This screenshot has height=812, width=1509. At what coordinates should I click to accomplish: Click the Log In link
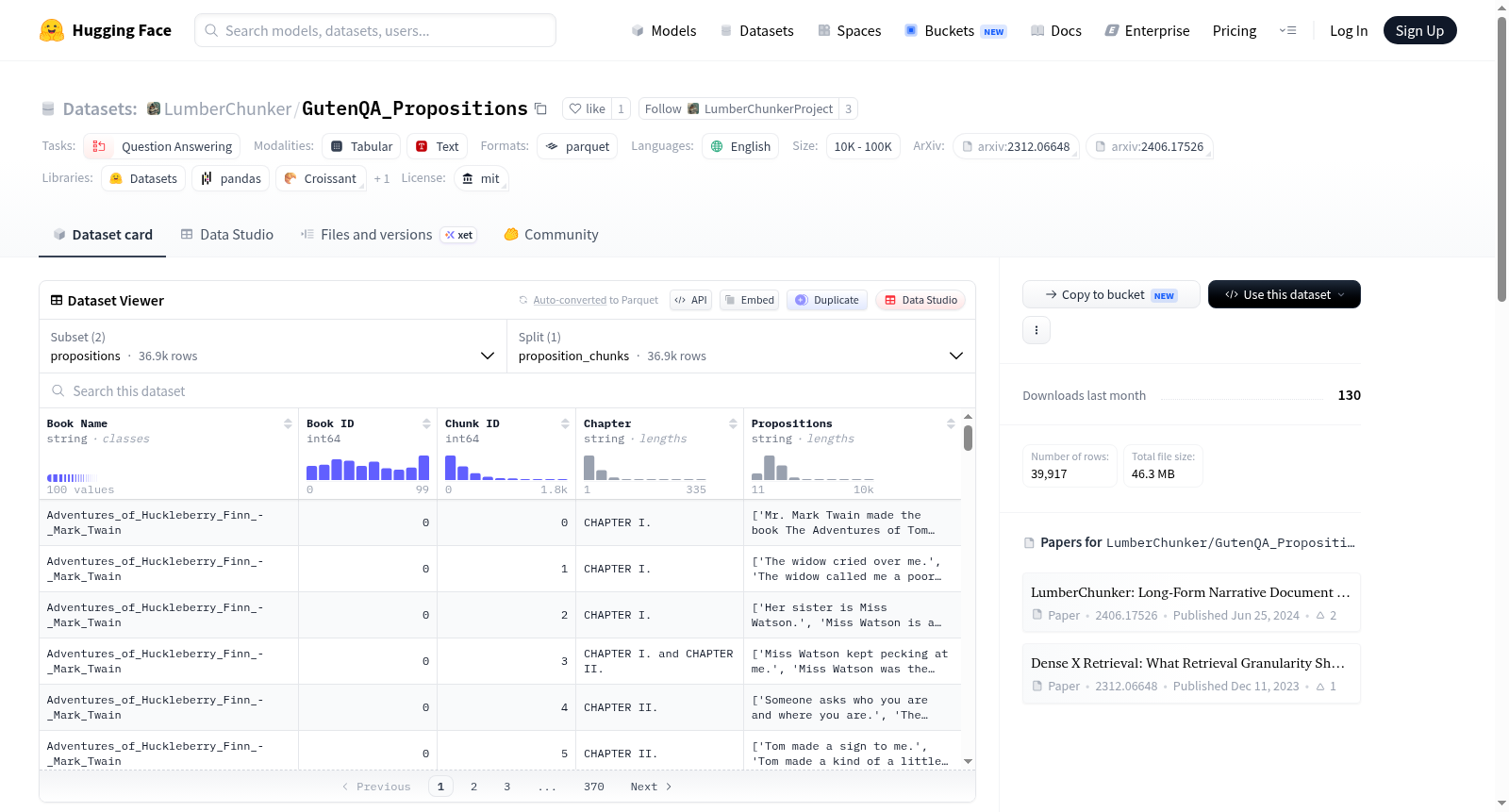pyautogui.click(x=1349, y=31)
